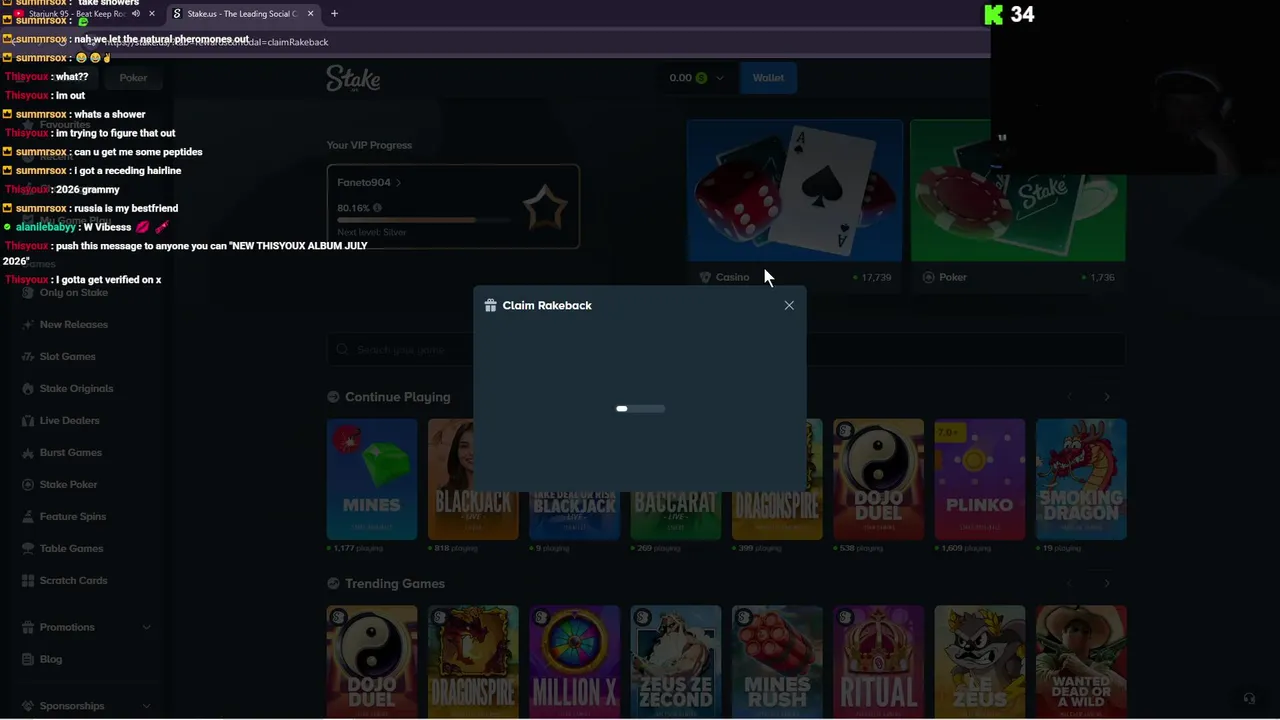Click the gift icon beside Claim Rakeback
1280x720 pixels.
pos(490,305)
